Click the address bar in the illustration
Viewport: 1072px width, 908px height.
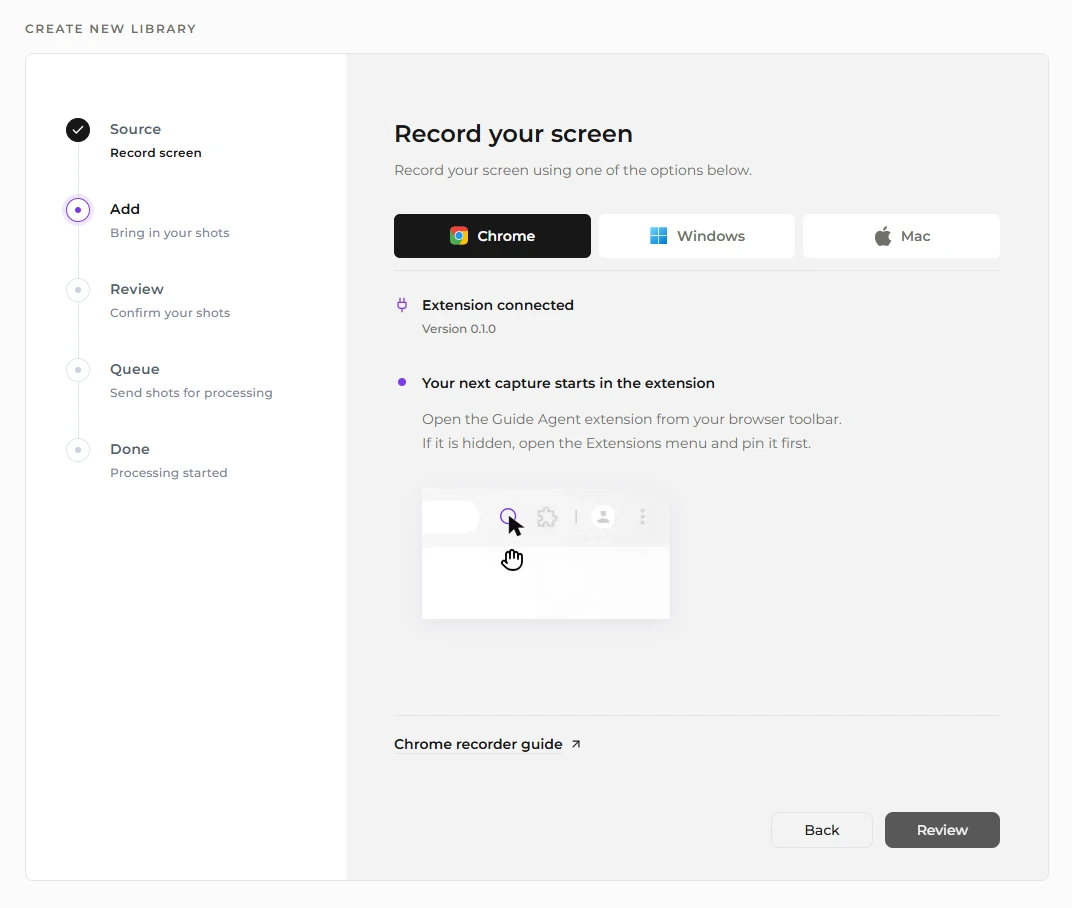[450, 518]
